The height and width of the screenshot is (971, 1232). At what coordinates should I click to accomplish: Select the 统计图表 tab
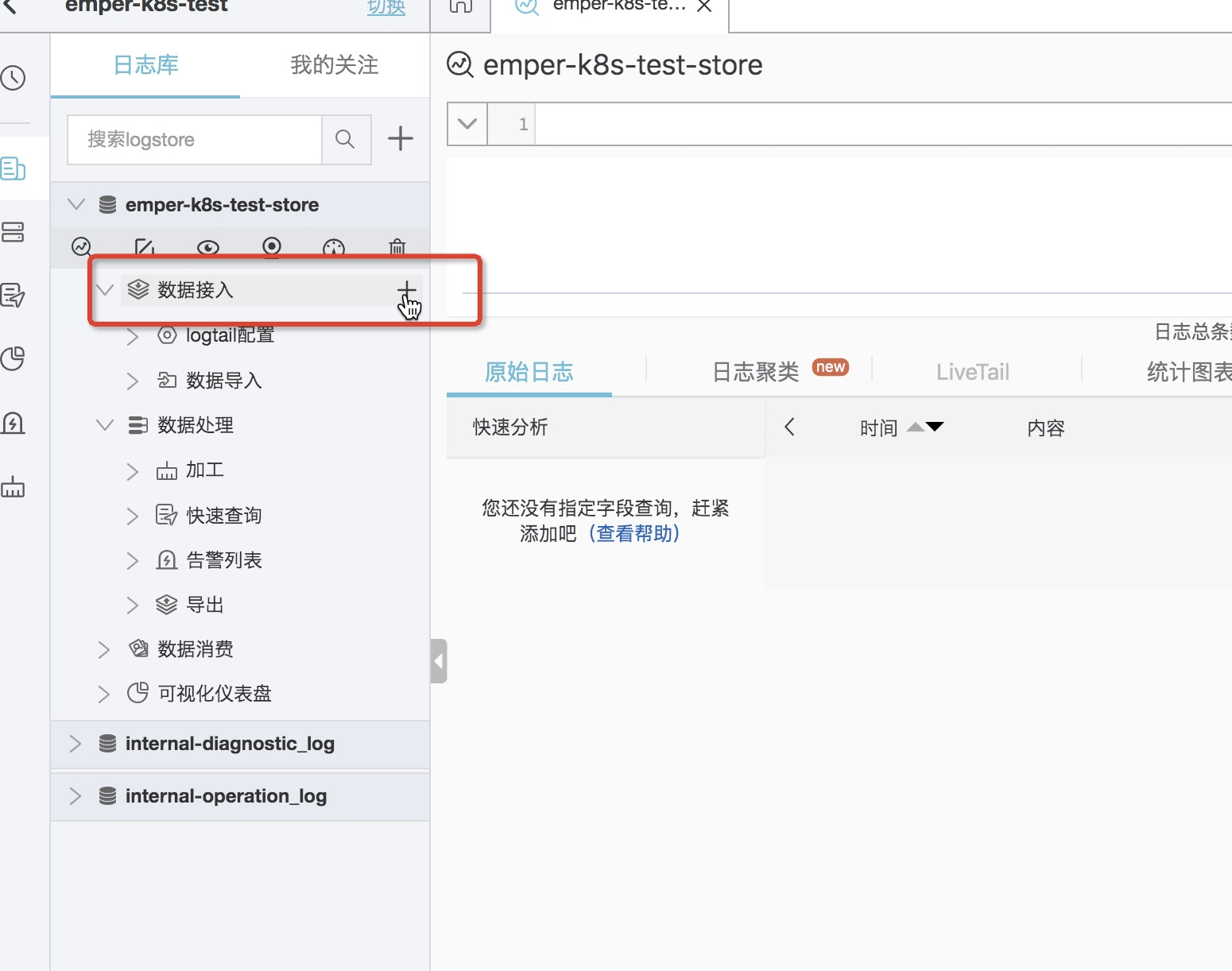[x=1189, y=372]
